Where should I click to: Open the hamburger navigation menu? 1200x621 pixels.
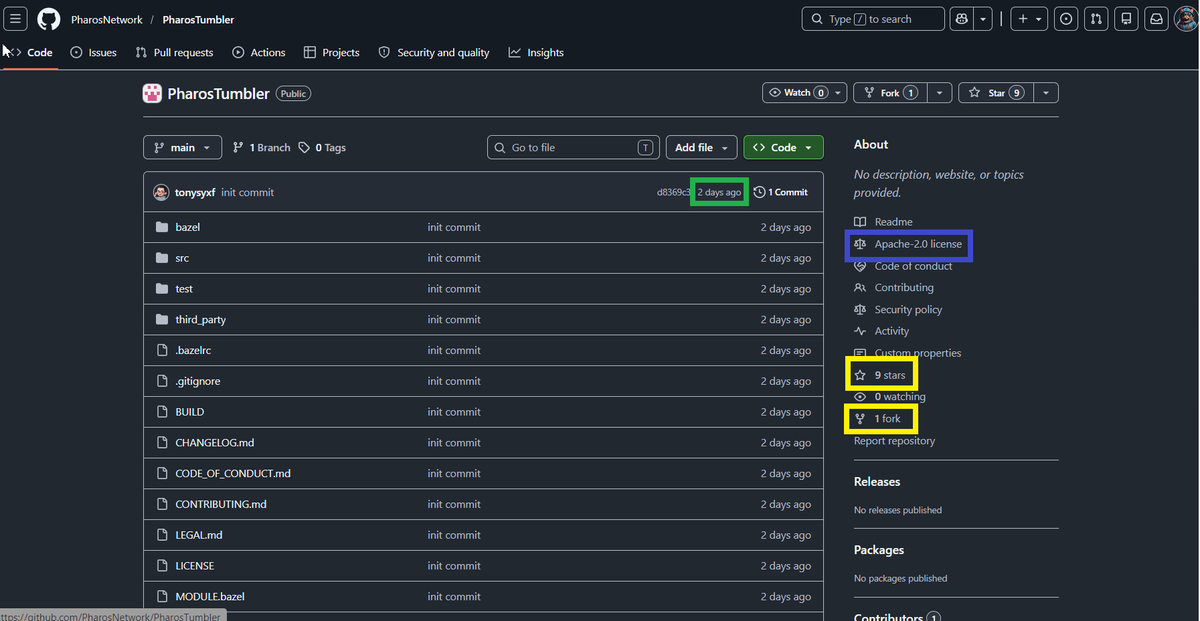click(x=17, y=19)
